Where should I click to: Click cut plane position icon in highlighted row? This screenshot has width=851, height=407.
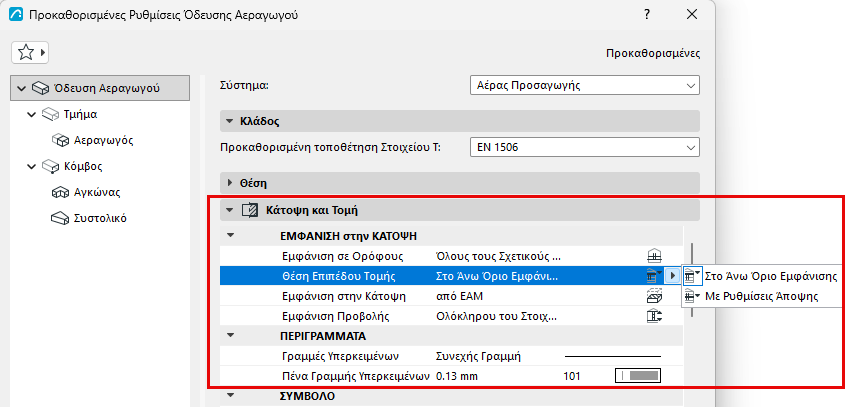click(654, 276)
